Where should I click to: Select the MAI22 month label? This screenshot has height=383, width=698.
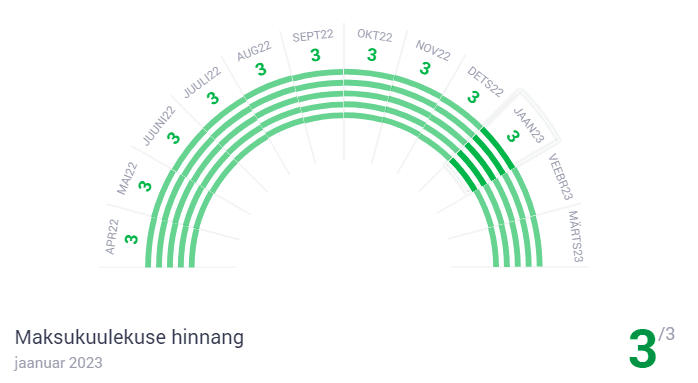click(127, 179)
